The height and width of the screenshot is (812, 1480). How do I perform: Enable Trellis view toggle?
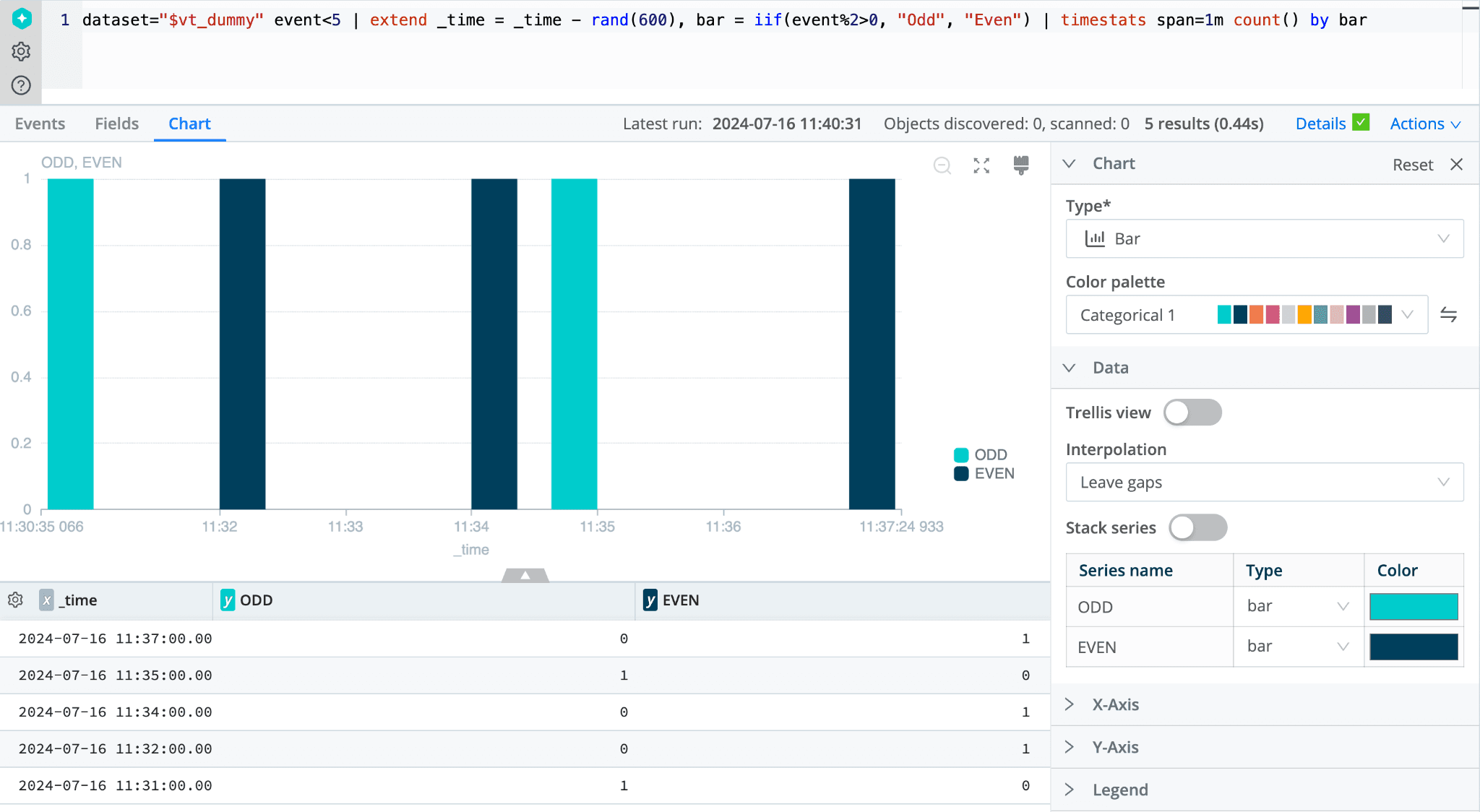pyautogui.click(x=1192, y=413)
